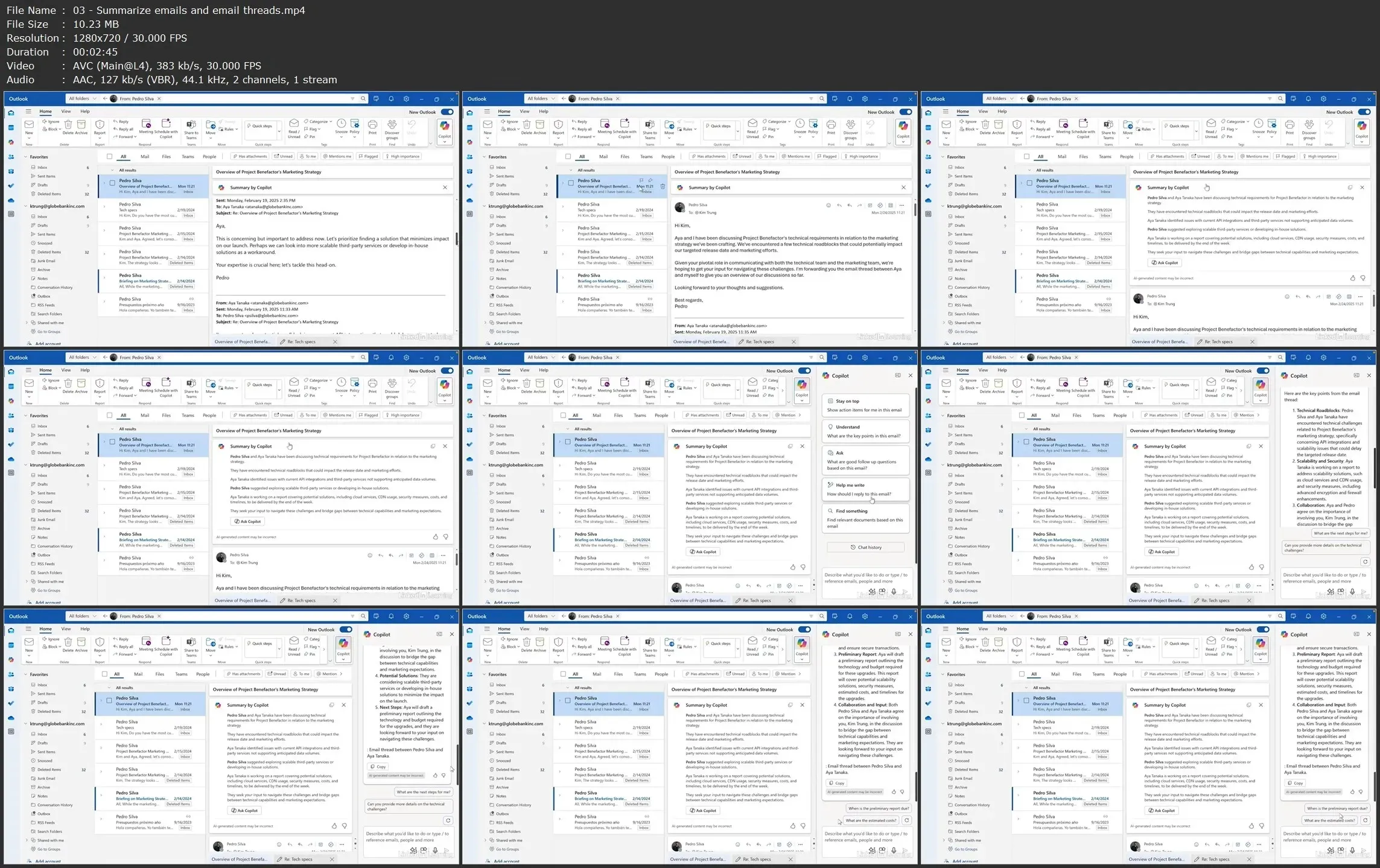In middle-left frame, click the OneDrive cloud sidebar icon
Viewport: 1380px width, 868px height.
pos(11,459)
